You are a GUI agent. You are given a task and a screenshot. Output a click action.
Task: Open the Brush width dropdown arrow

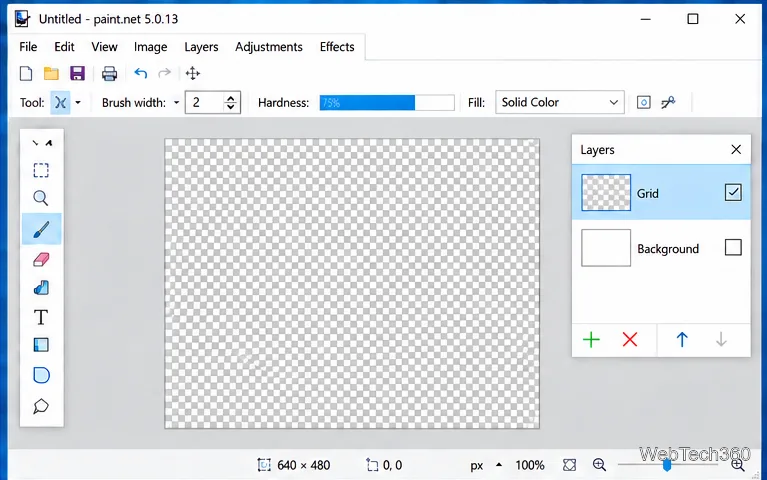[x=176, y=103]
